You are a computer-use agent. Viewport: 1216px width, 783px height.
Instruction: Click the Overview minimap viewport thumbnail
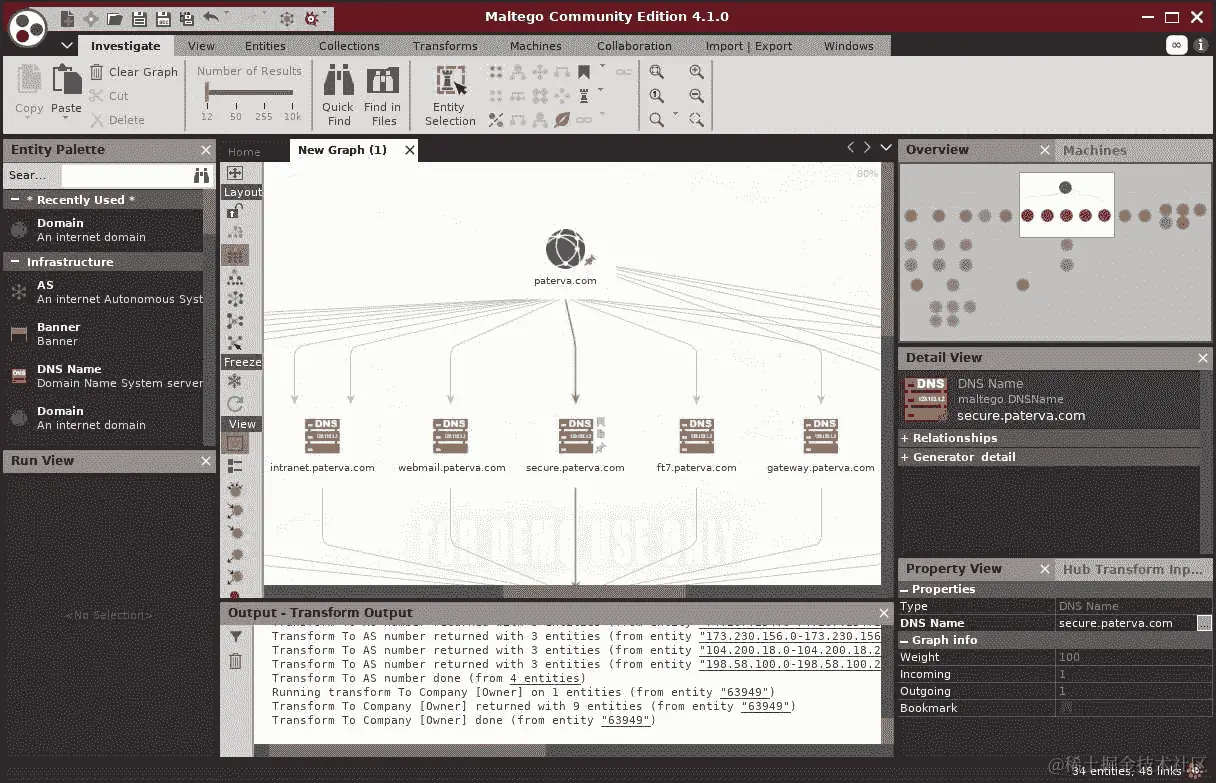coord(1066,205)
